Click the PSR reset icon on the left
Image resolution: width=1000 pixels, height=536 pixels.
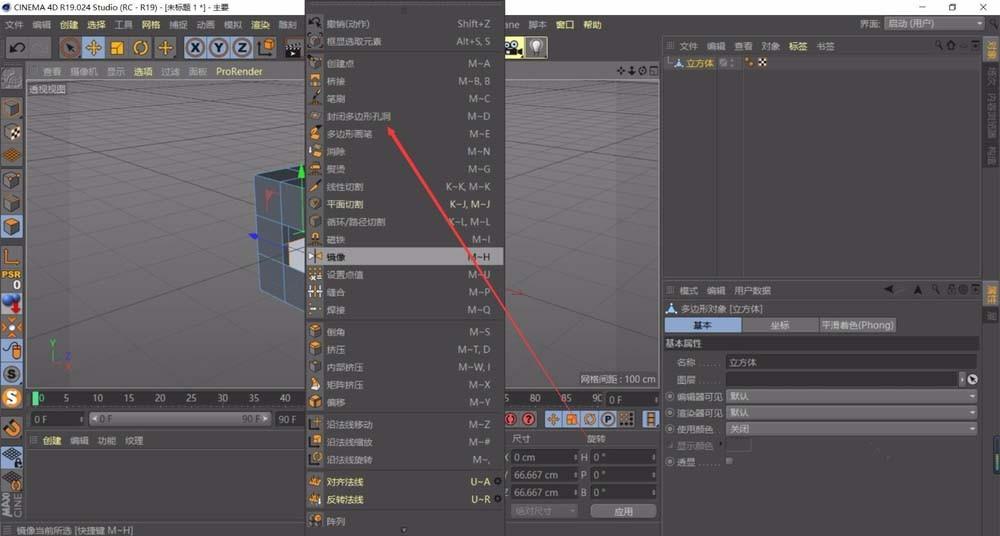point(11,279)
